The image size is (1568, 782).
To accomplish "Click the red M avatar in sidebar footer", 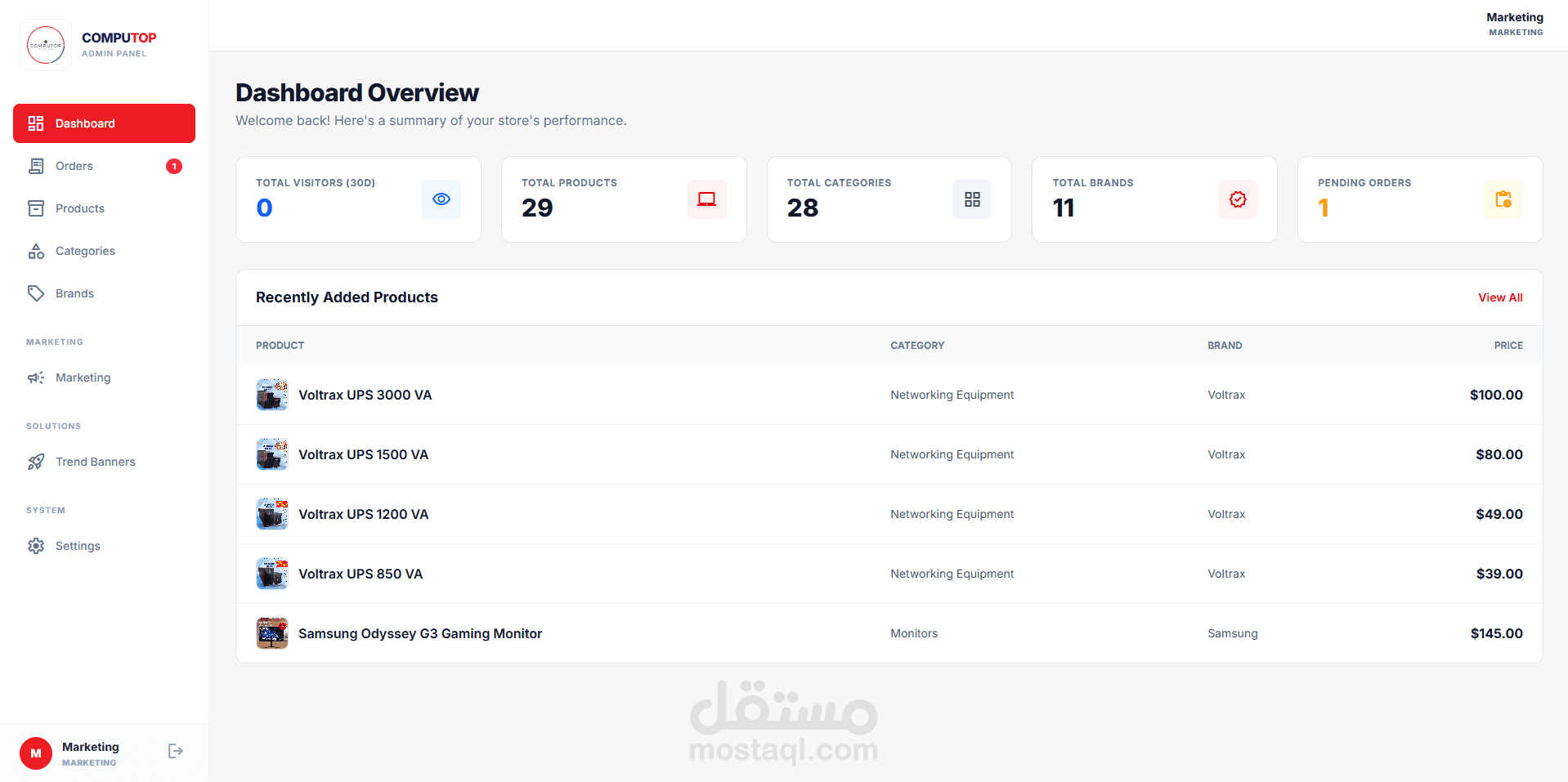I will tap(36, 753).
